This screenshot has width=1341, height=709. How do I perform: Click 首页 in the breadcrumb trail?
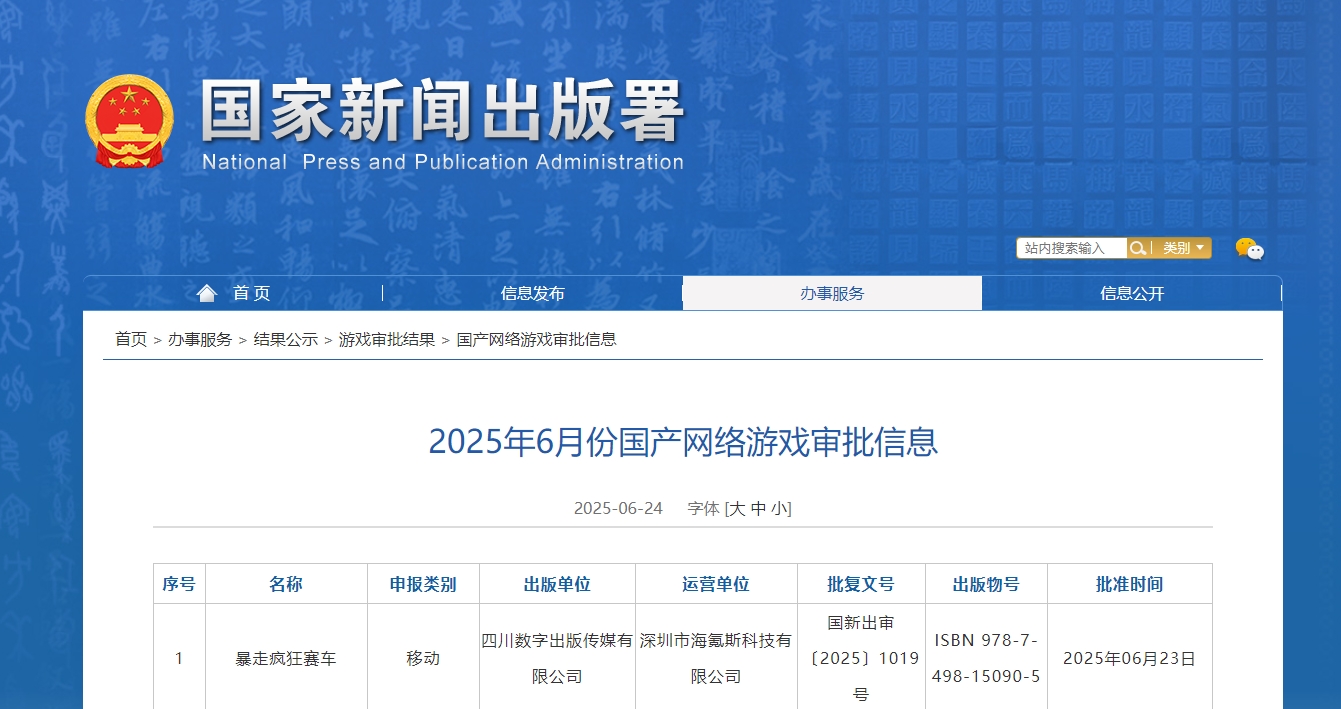click(x=131, y=339)
